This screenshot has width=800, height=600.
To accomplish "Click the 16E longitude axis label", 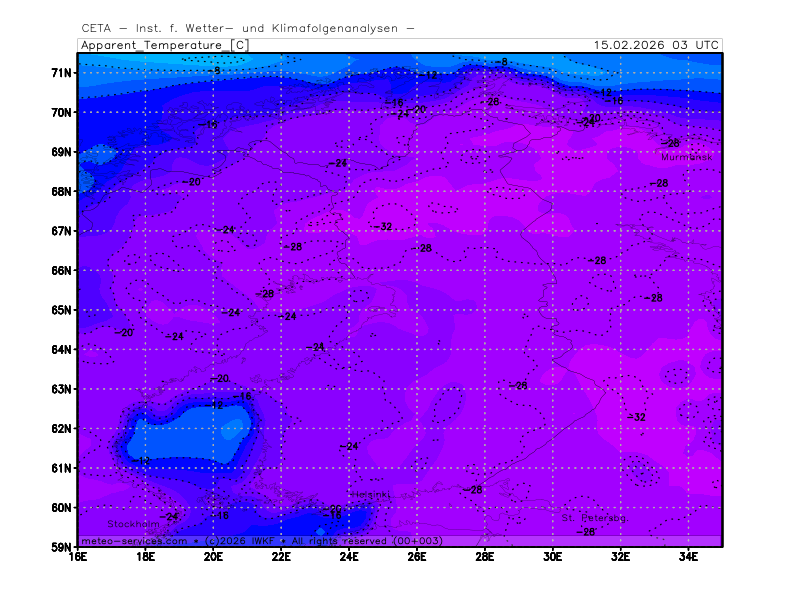I will [77, 557].
